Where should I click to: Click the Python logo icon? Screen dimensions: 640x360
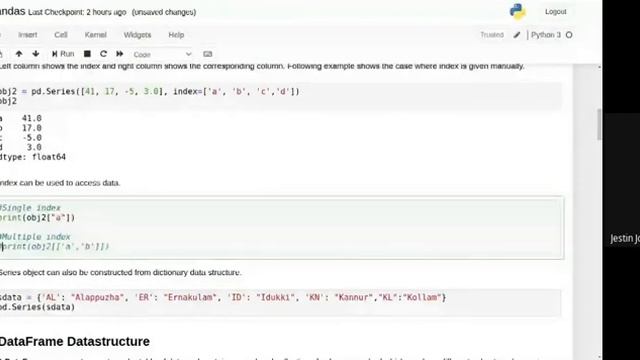coord(517,11)
